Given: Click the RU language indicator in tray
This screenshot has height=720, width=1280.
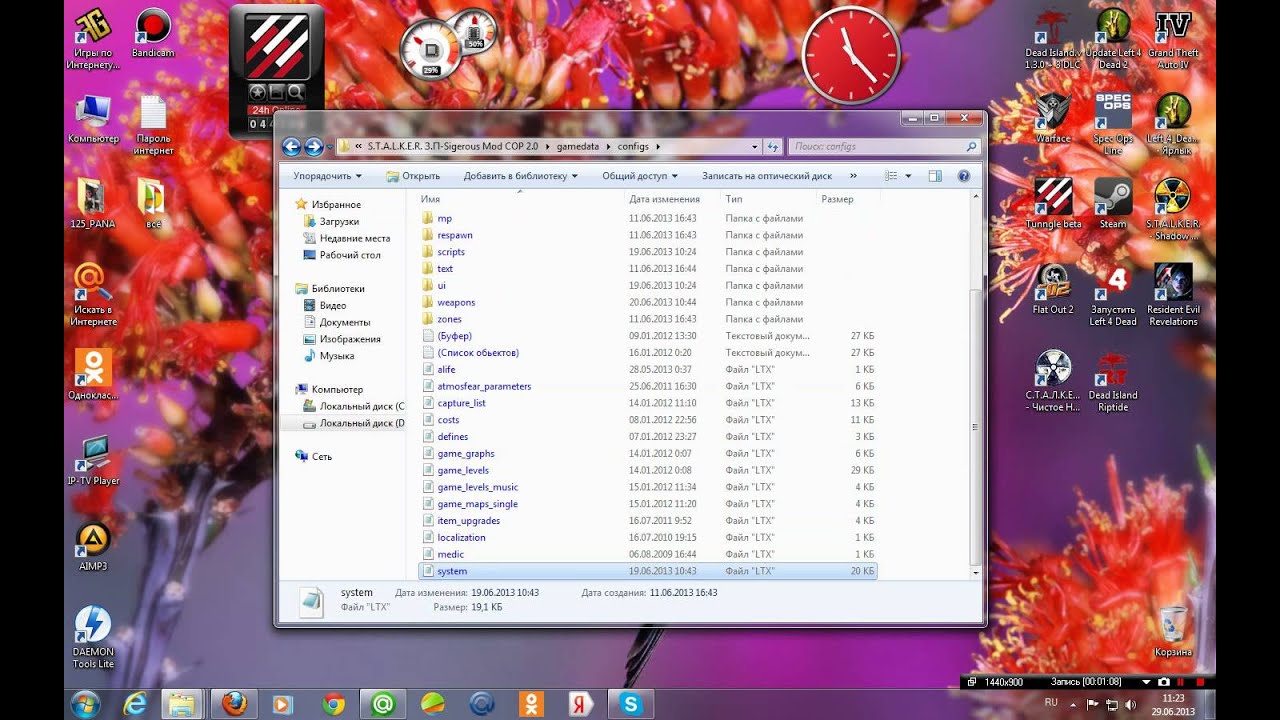Looking at the screenshot, I should coord(1051,703).
